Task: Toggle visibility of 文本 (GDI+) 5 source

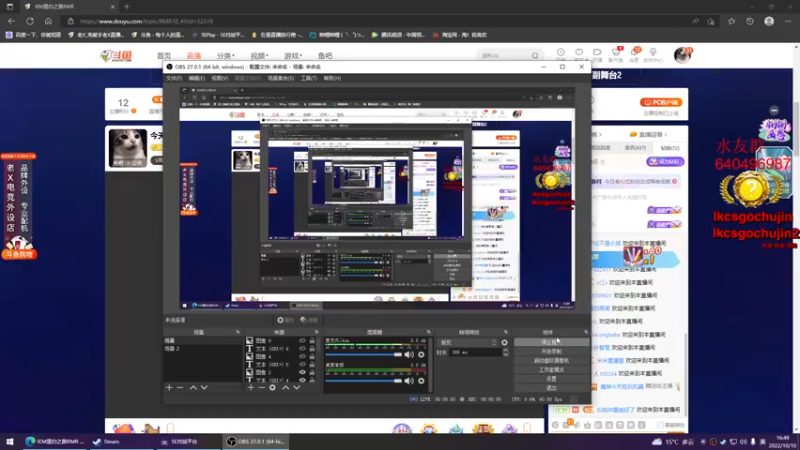Action: point(302,365)
